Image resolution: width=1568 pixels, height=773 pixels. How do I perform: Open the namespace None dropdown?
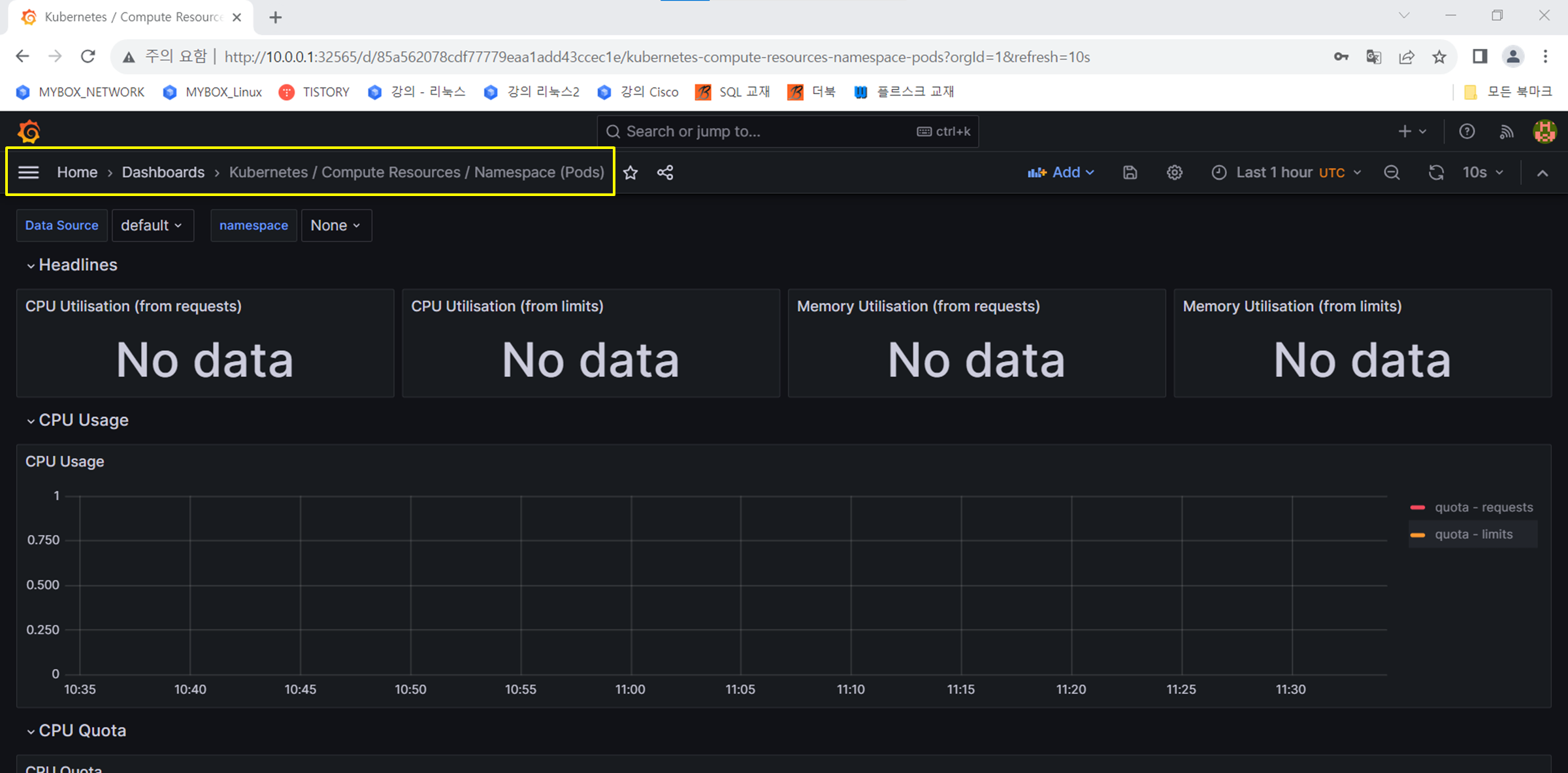click(x=336, y=225)
